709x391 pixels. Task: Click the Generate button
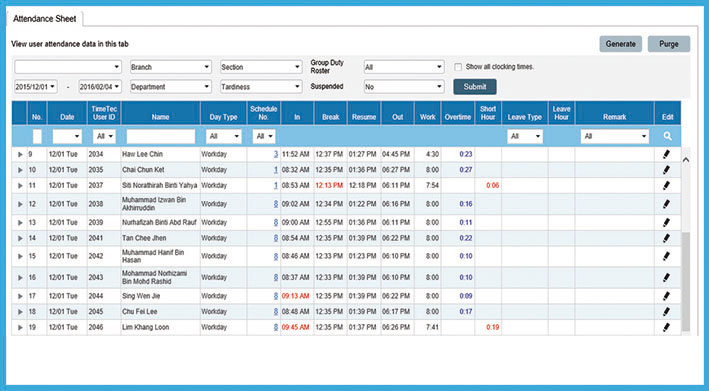tap(620, 44)
